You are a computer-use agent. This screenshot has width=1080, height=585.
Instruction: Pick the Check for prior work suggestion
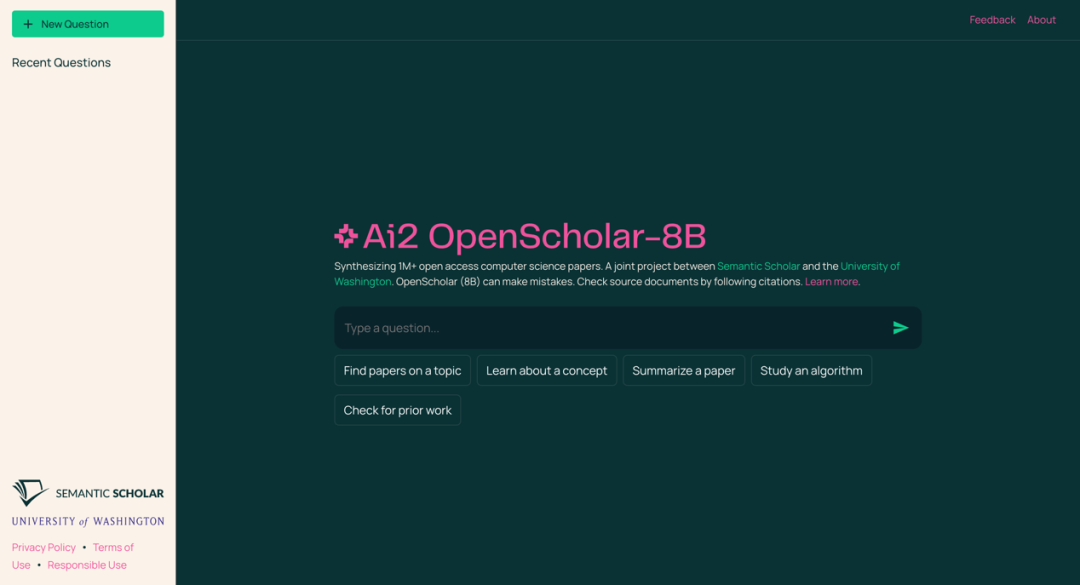pyautogui.click(x=397, y=410)
